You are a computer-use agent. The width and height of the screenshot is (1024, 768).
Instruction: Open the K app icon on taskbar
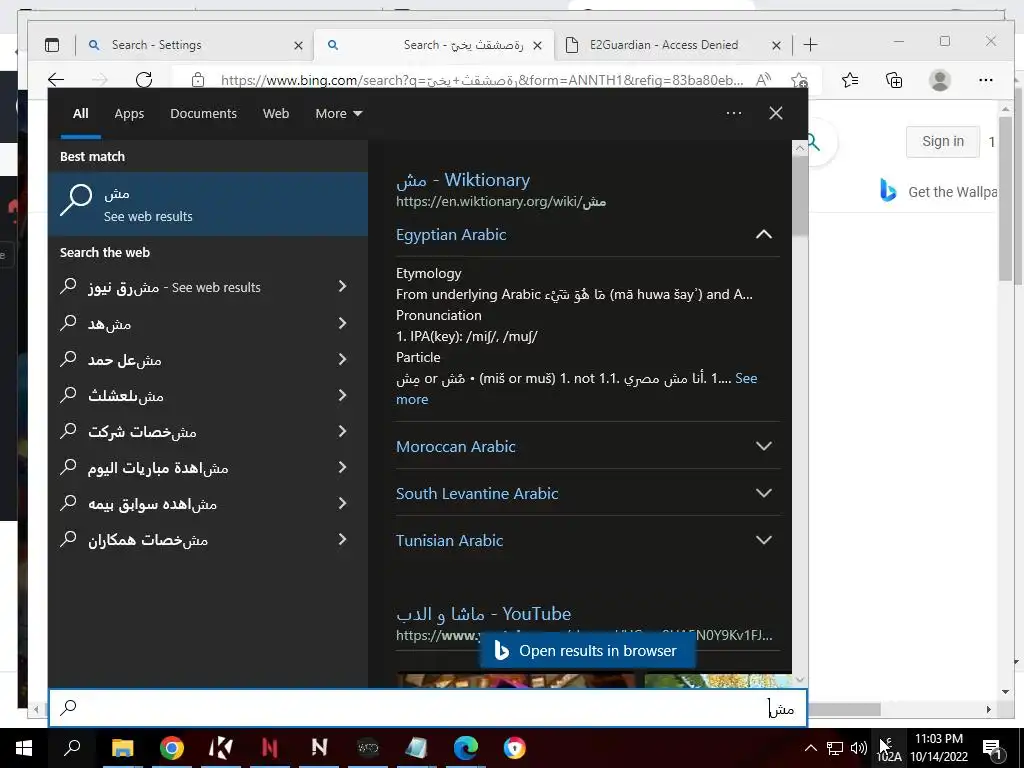pos(221,748)
